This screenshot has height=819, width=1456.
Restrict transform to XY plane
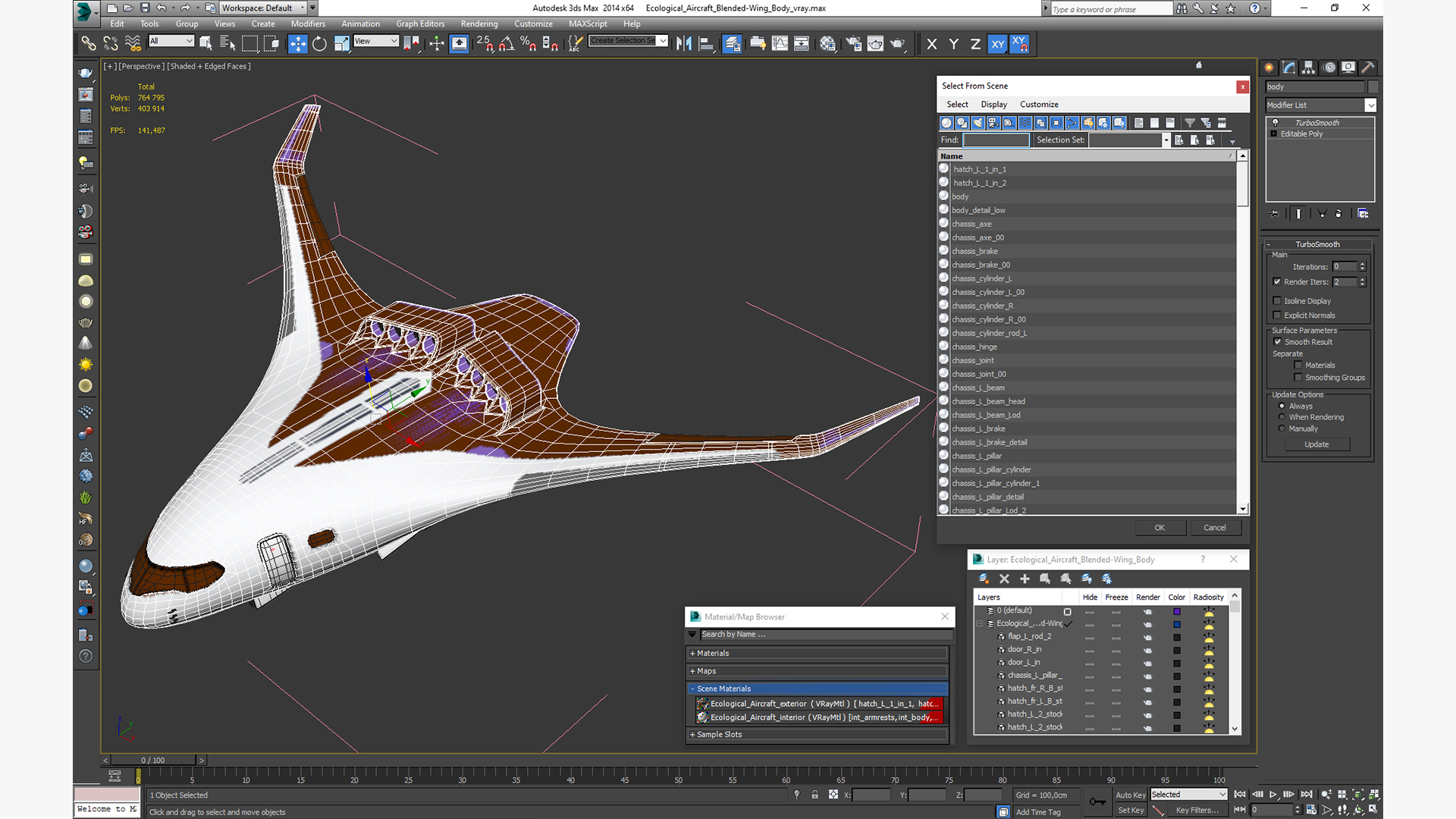point(997,44)
